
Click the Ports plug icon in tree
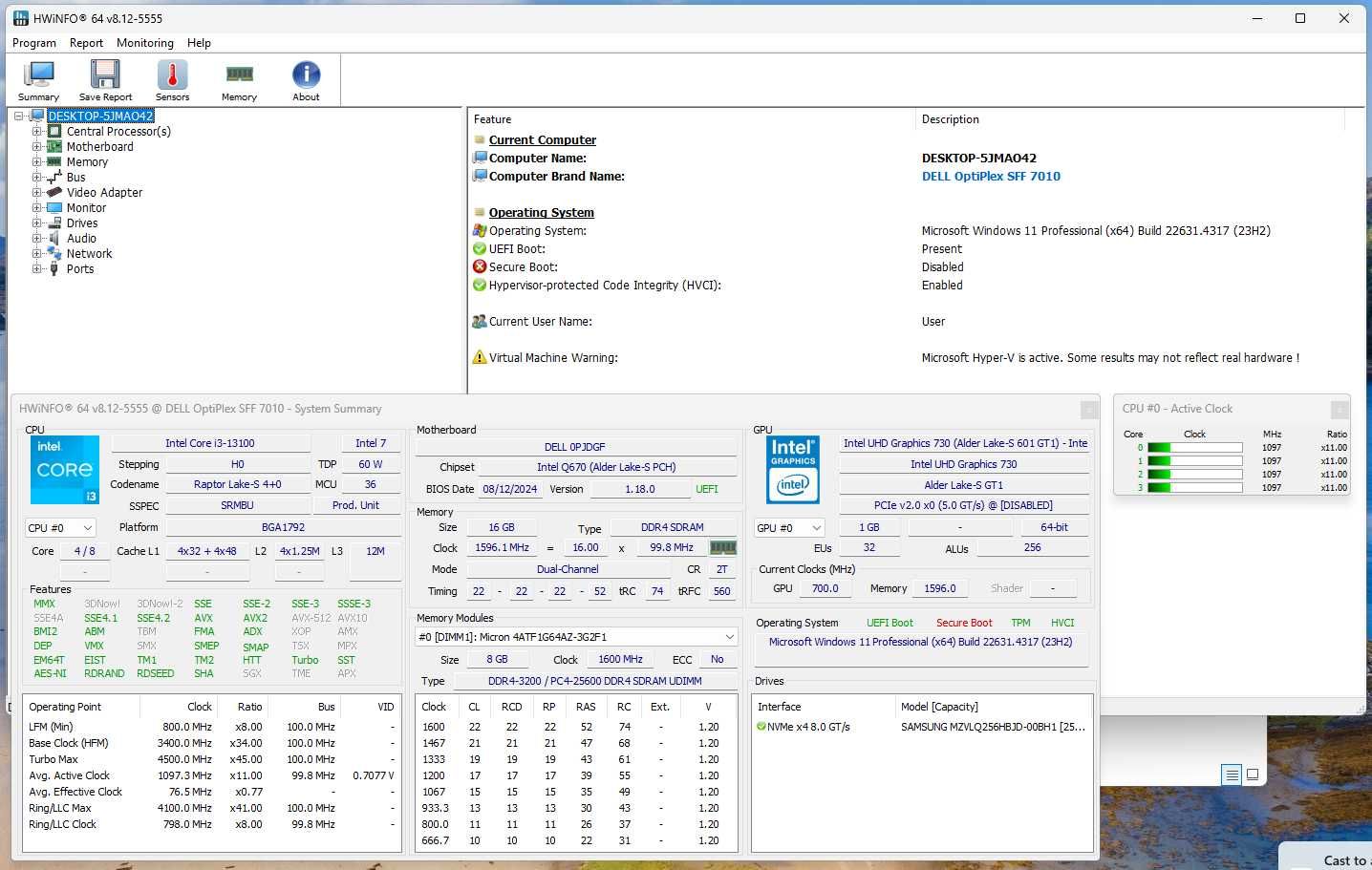coord(54,269)
